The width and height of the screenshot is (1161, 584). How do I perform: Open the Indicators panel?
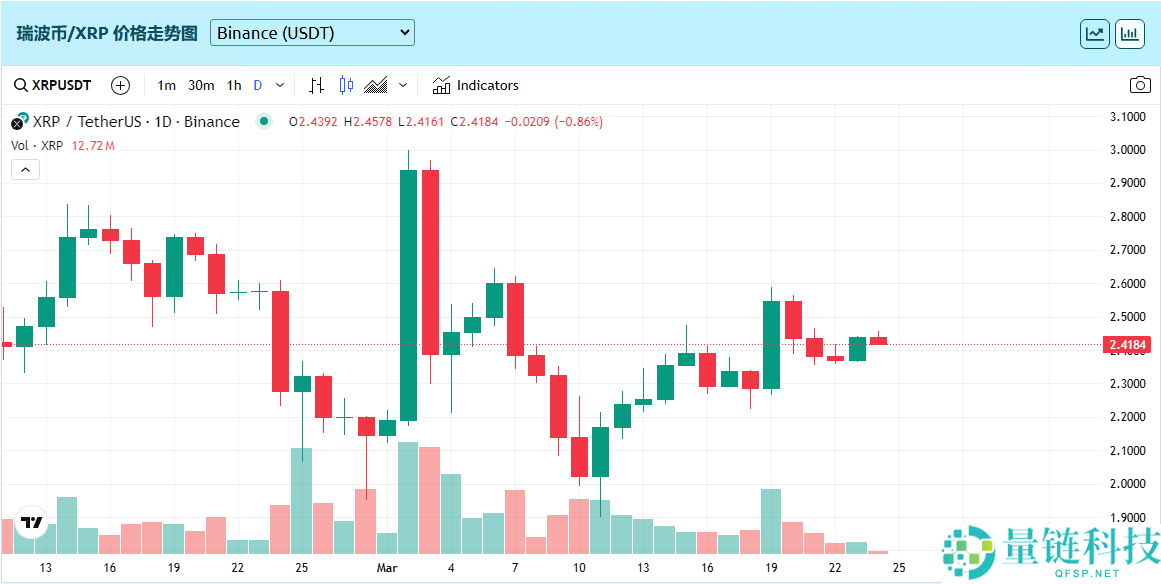click(476, 85)
